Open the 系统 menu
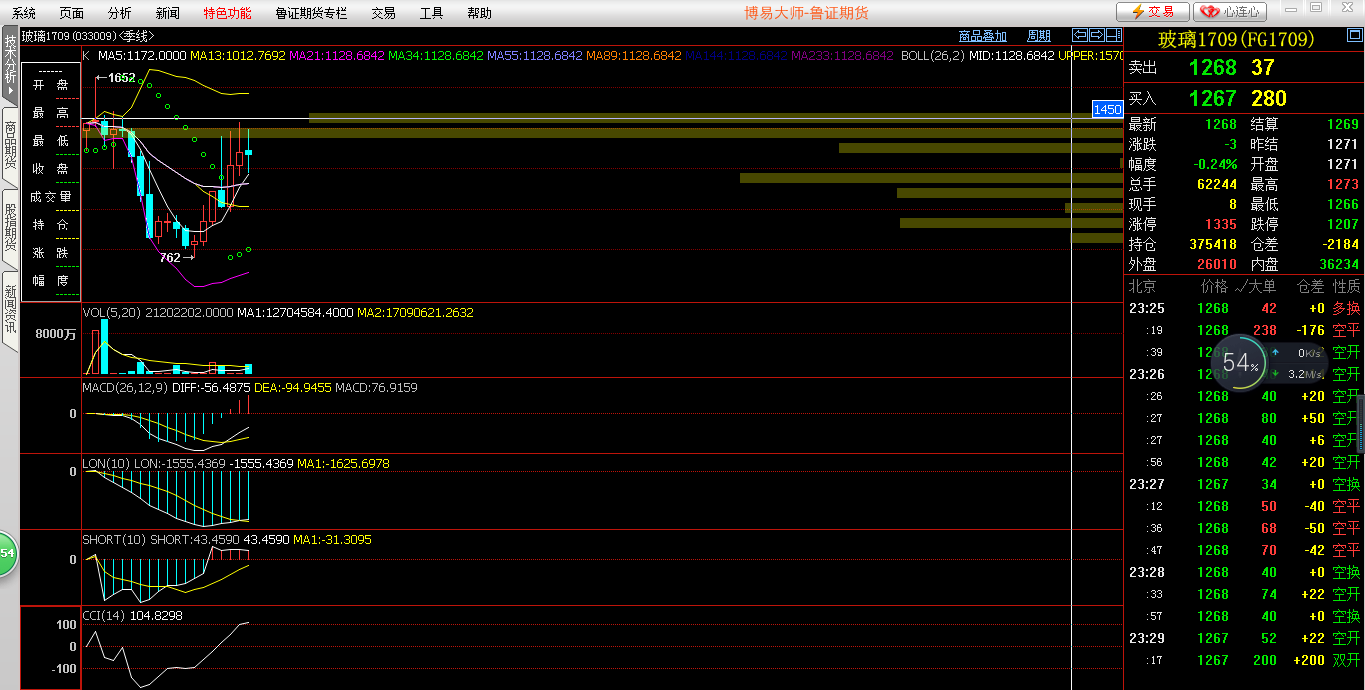This screenshot has height=690, width=1365. 24,13
